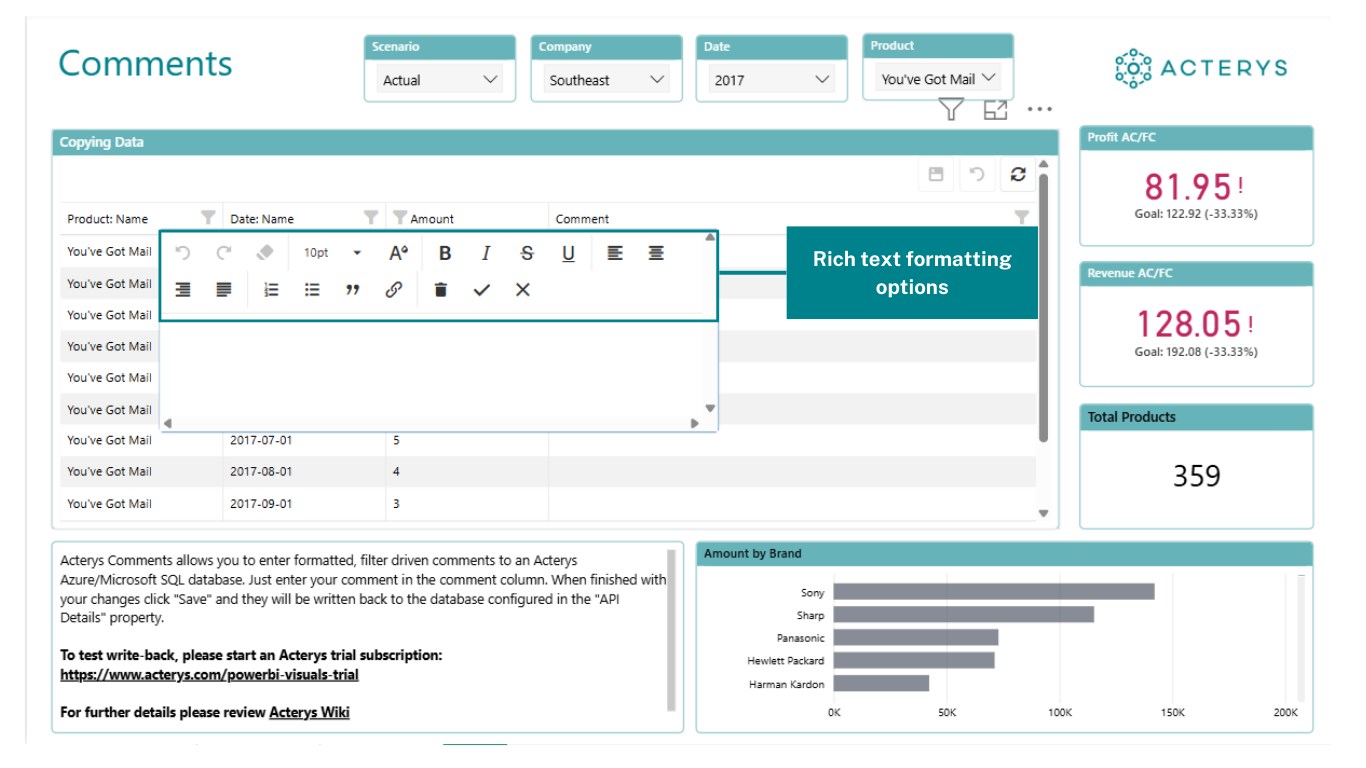Open the Acterys trial subscription link
Viewport: 1366px width, 768px height.
[209, 675]
